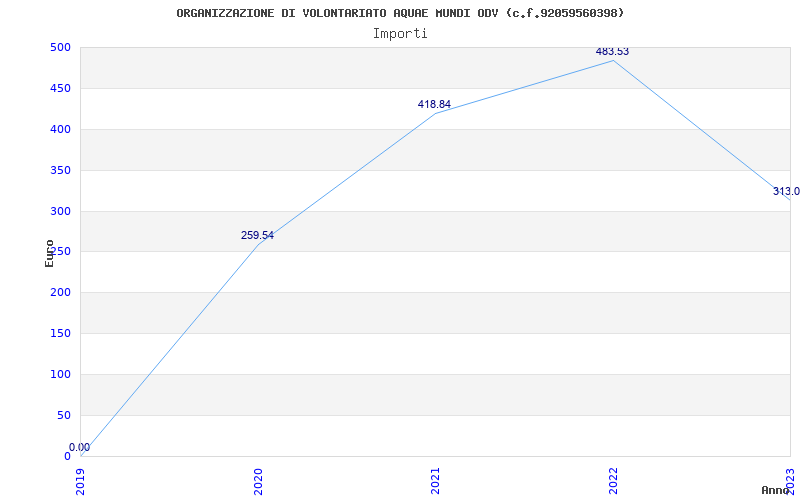Select year 2021 on the x-axis
The image size is (800, 500).
coord(435,481)
